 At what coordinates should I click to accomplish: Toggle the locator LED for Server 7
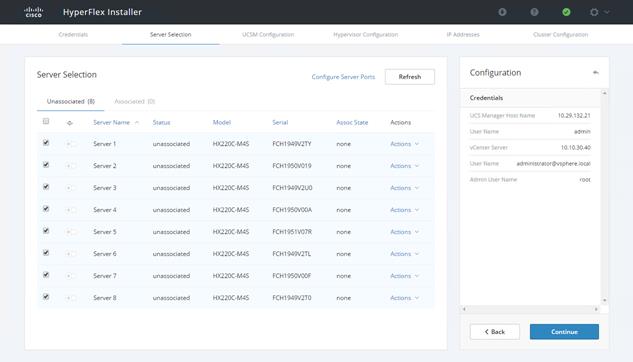click(x=71, y=276)
